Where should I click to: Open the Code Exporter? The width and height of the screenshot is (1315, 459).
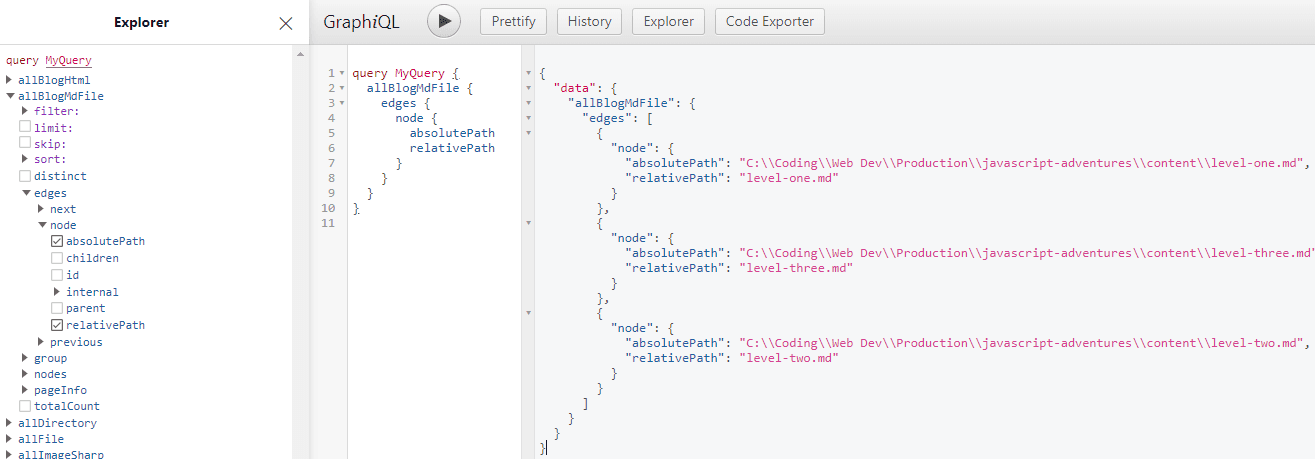[x=770, y=21]
